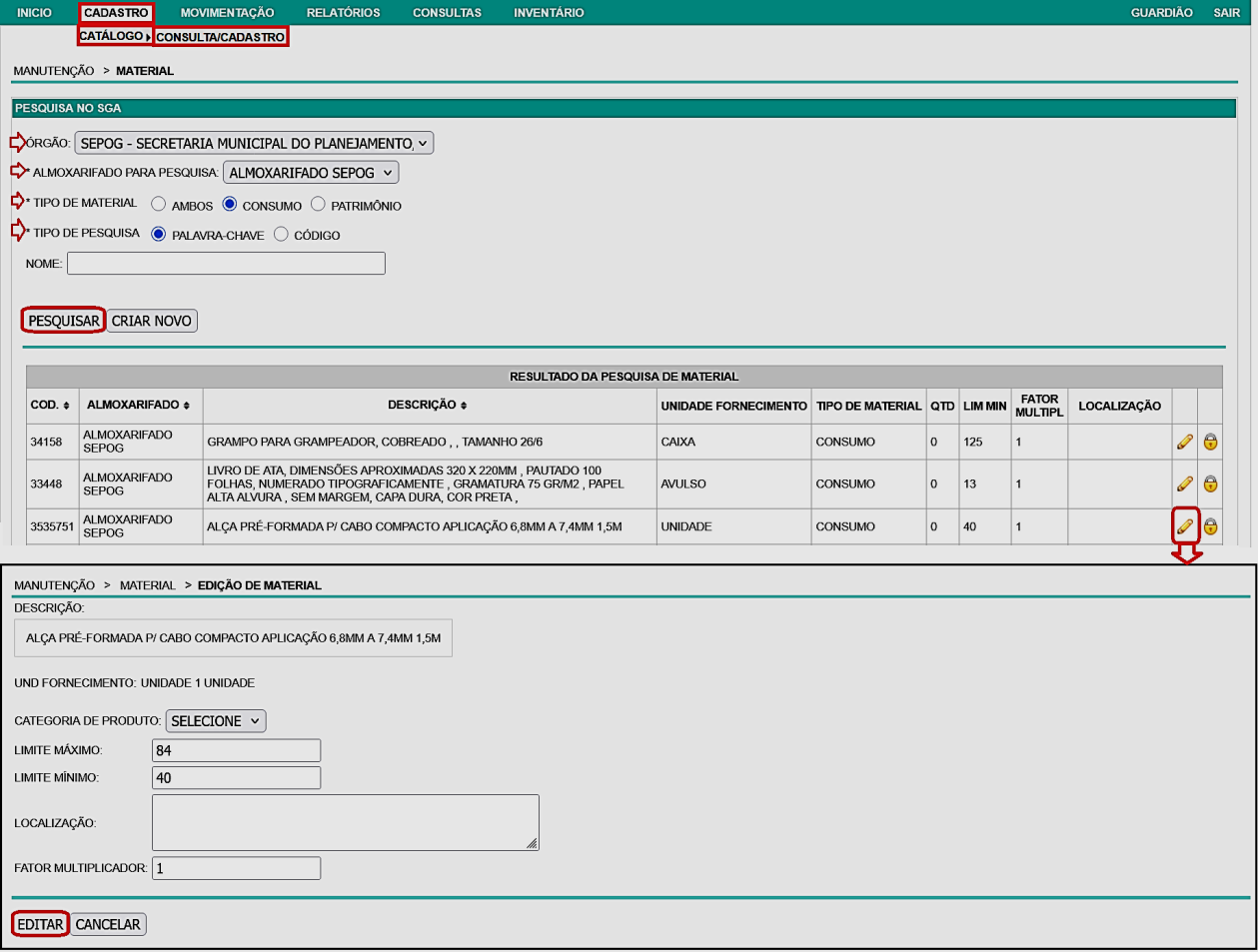
Task: Click padlock icon for row 3535751
Action: 1210,525
